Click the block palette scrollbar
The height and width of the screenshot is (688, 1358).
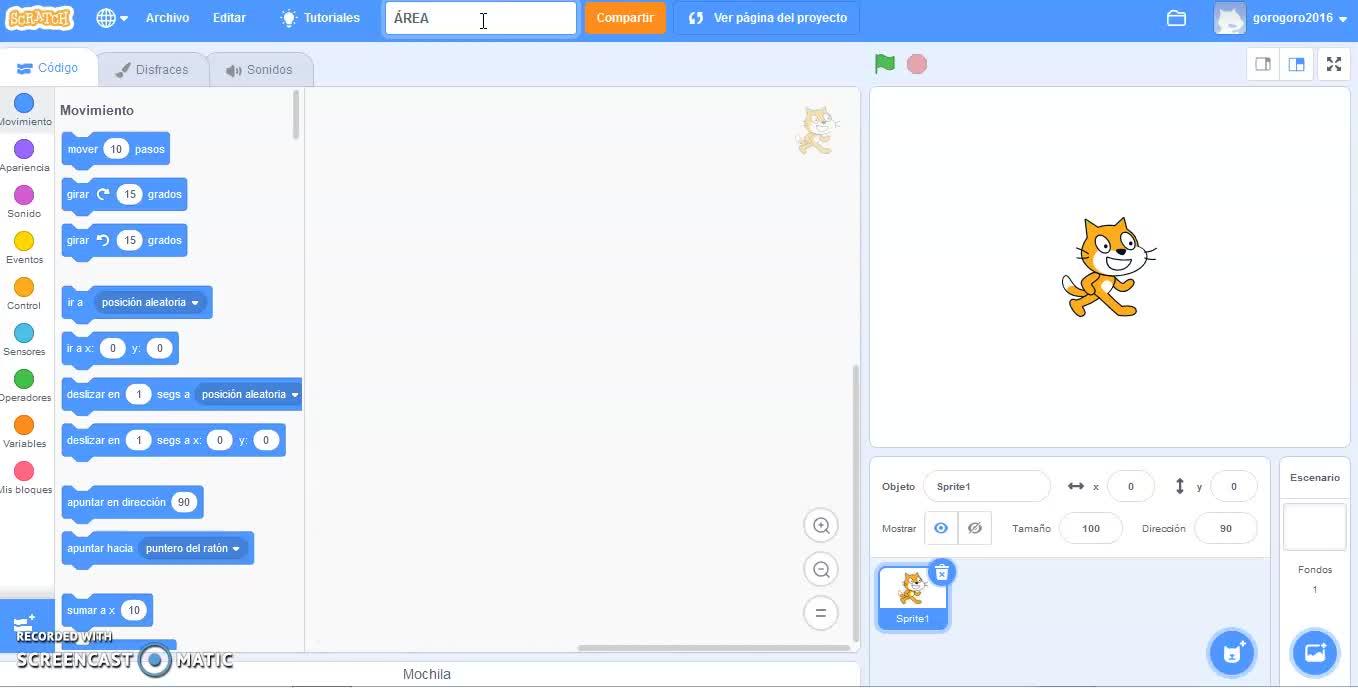(296, 115)
